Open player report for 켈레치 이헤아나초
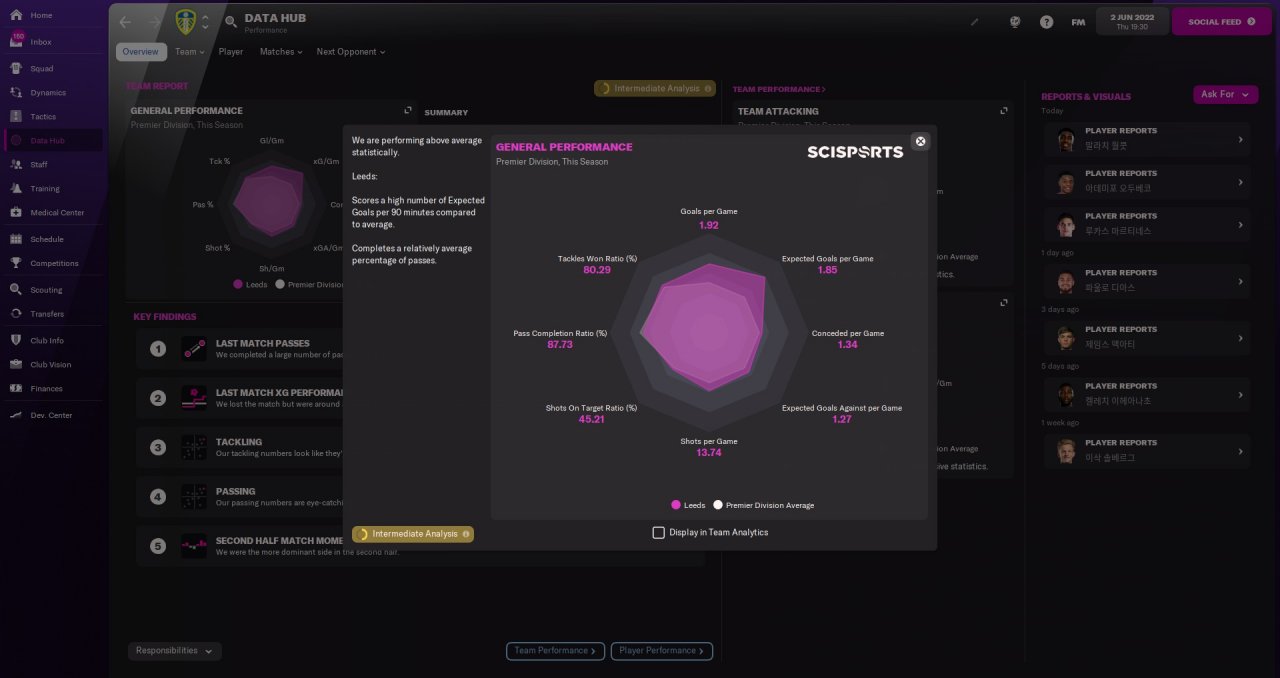This screenshot has height=678, width=1280. pyautogui.click(x=1147, y=395)
